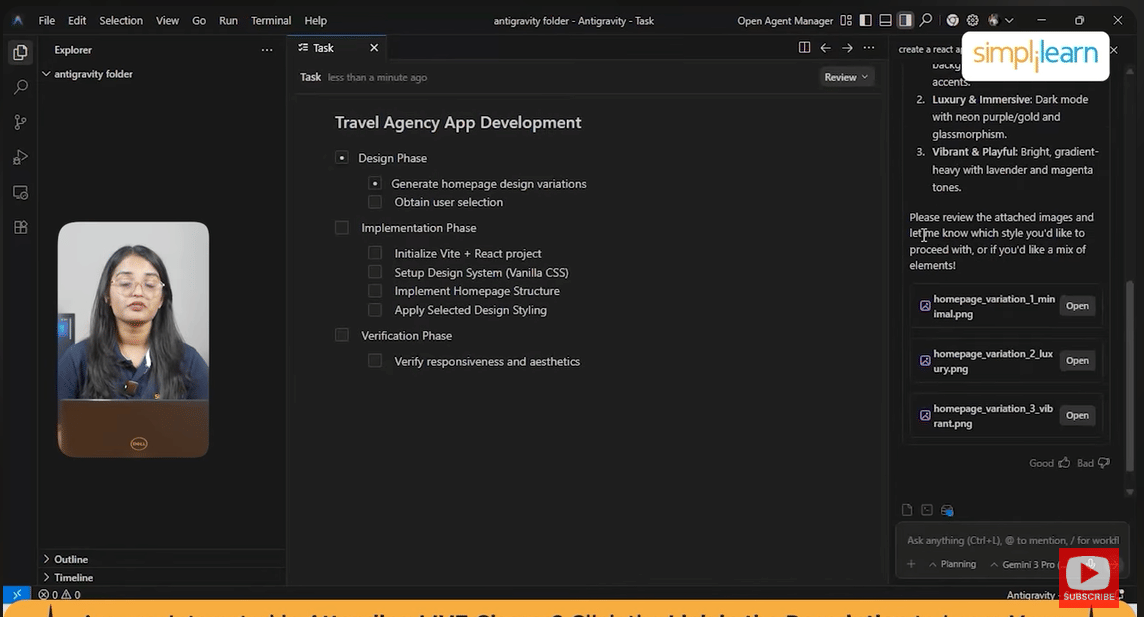The width and height of the screenshot is (1144, 617).
Task: Open the Source Control view in activity bar
Action: [x=20, y=122]
